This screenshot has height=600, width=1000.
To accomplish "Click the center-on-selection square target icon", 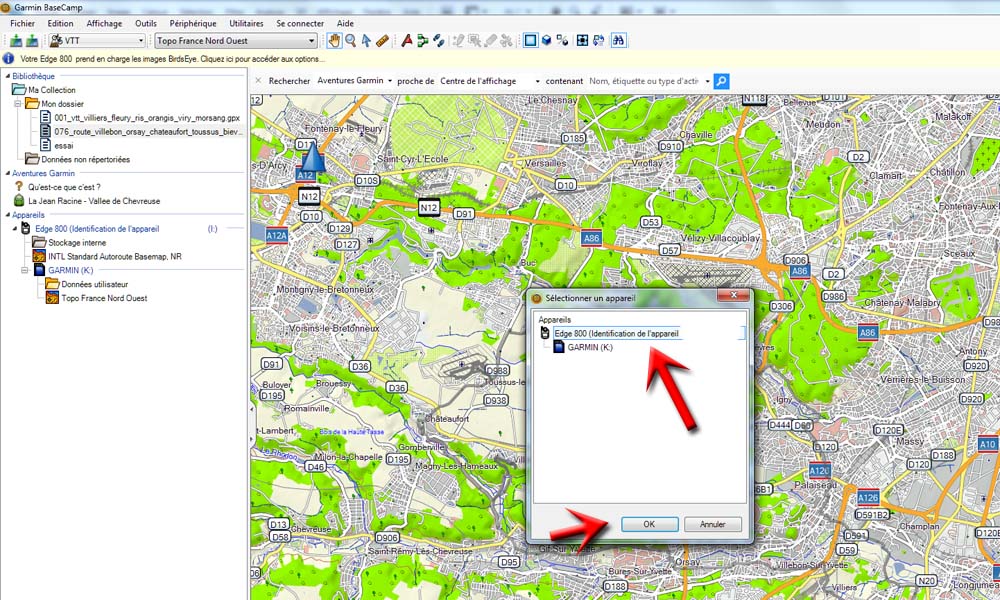I will point(582,41).
